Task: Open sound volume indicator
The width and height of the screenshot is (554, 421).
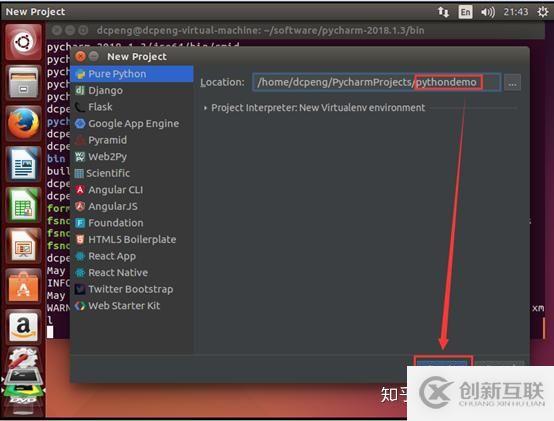Action: [488, 12]
